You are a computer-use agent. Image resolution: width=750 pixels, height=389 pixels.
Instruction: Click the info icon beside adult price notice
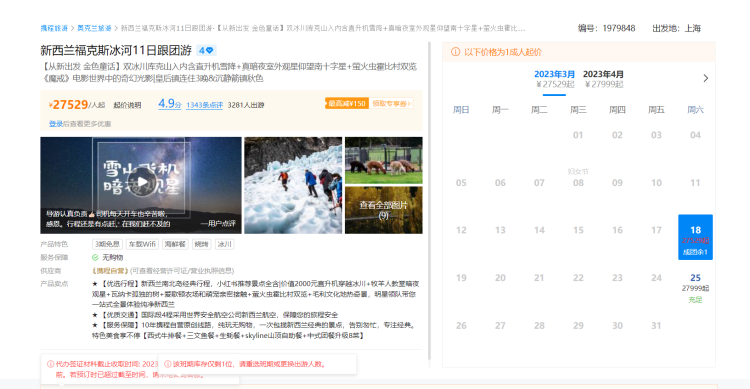(455, 52)
